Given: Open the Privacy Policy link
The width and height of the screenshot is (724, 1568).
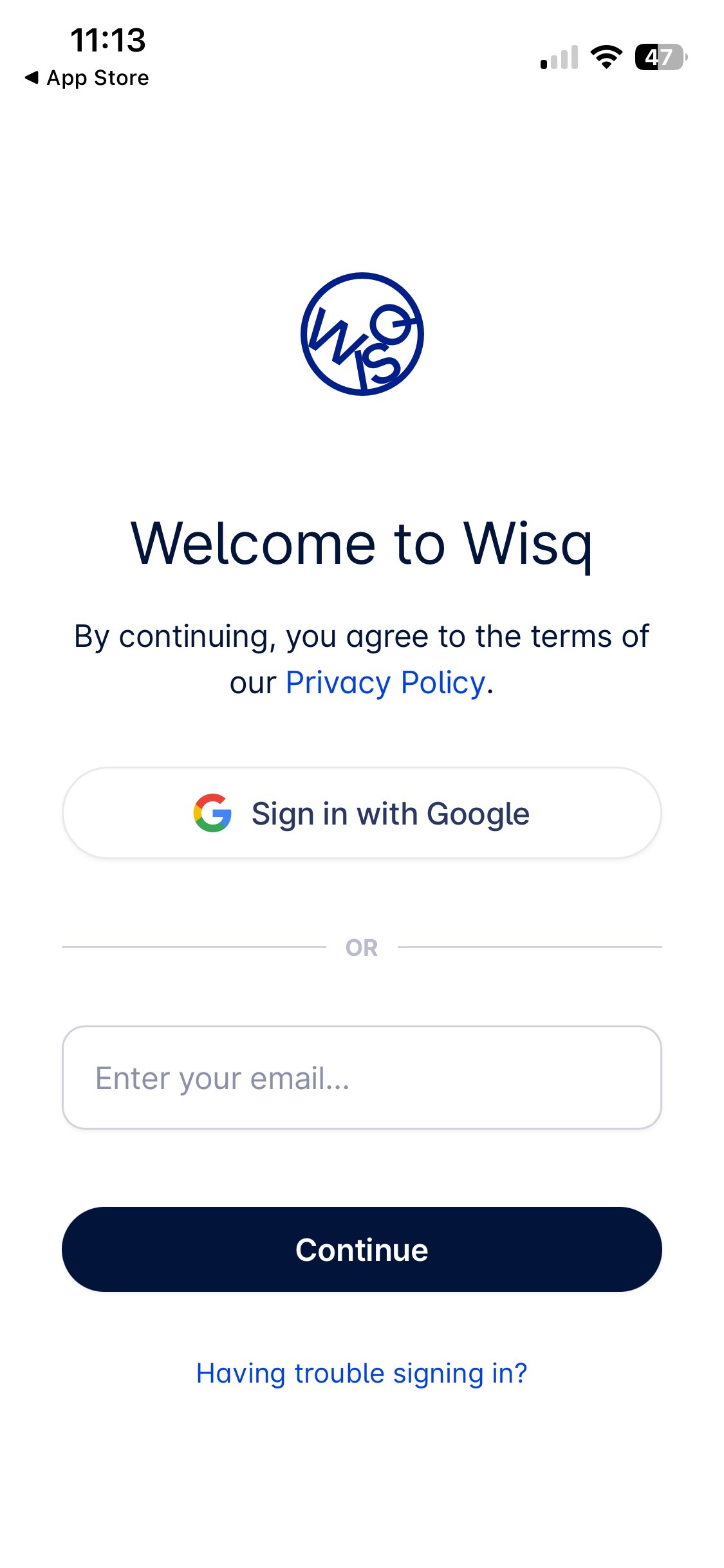Looking at the screenshot, I should [x=385, y=682].
